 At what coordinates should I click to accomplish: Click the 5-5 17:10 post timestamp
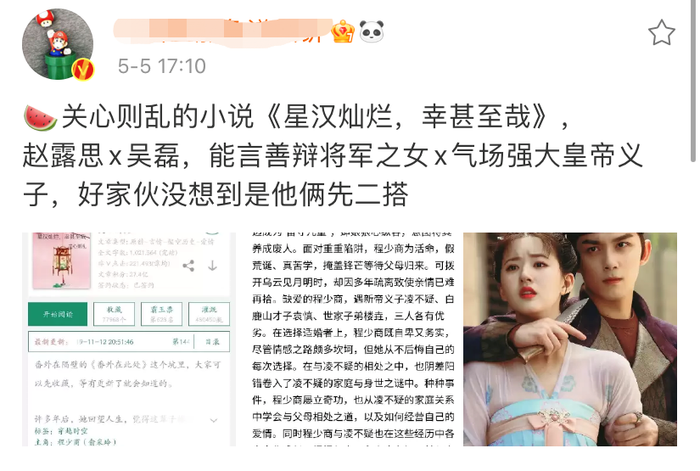(x=162, y=67)
